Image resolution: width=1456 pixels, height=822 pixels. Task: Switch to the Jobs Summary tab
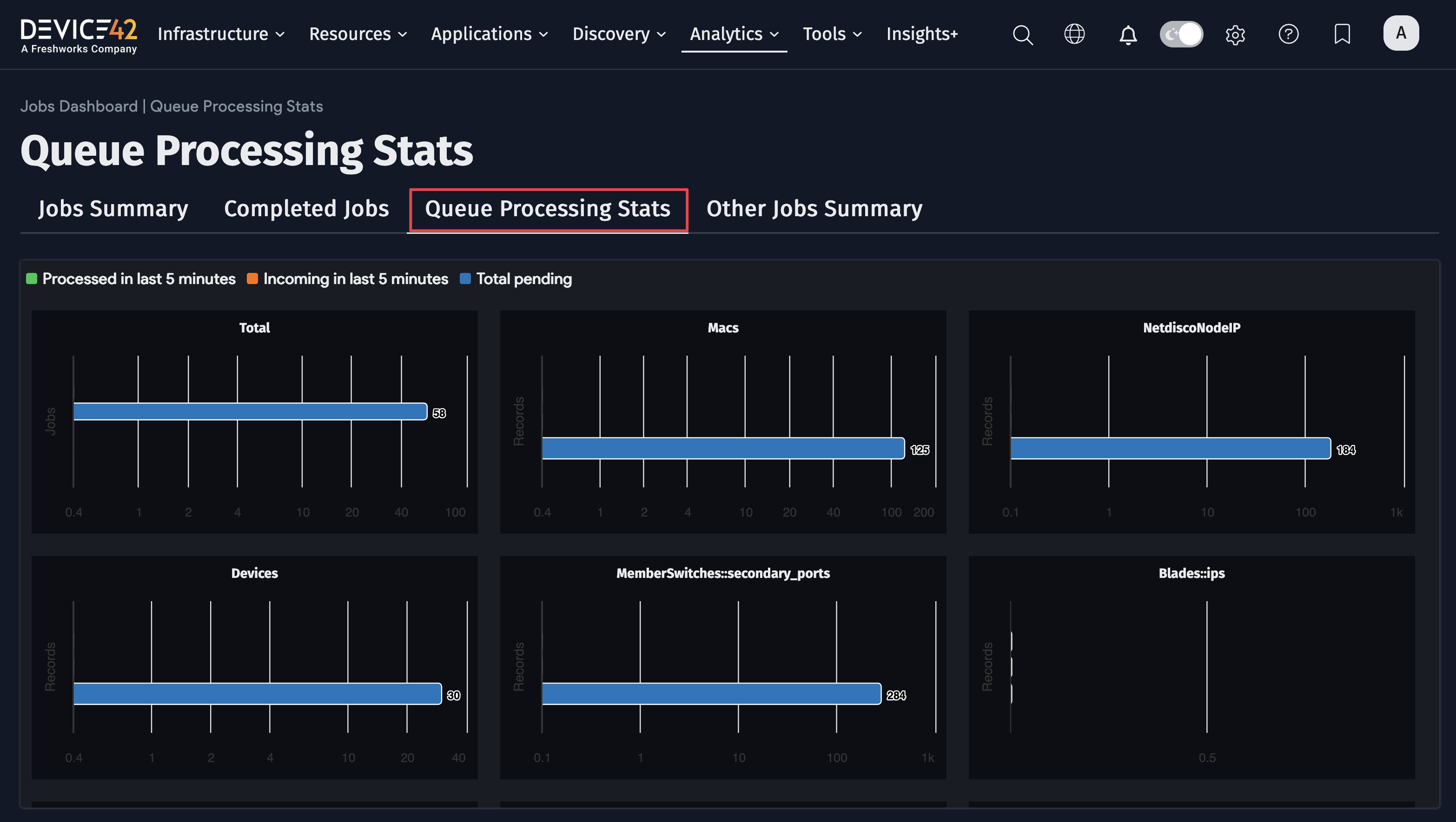pos(113,209)
